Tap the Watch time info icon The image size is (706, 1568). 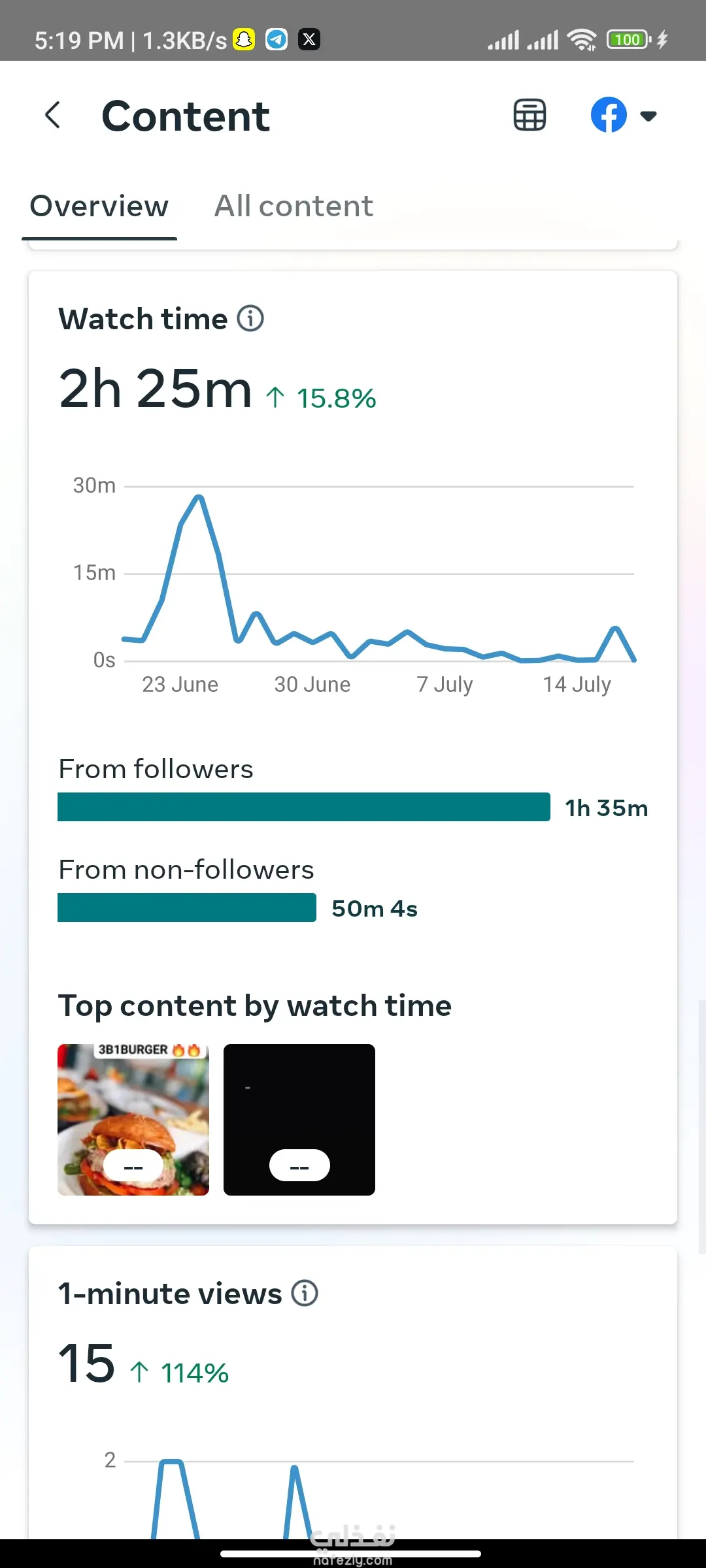(x=250, y=319)
